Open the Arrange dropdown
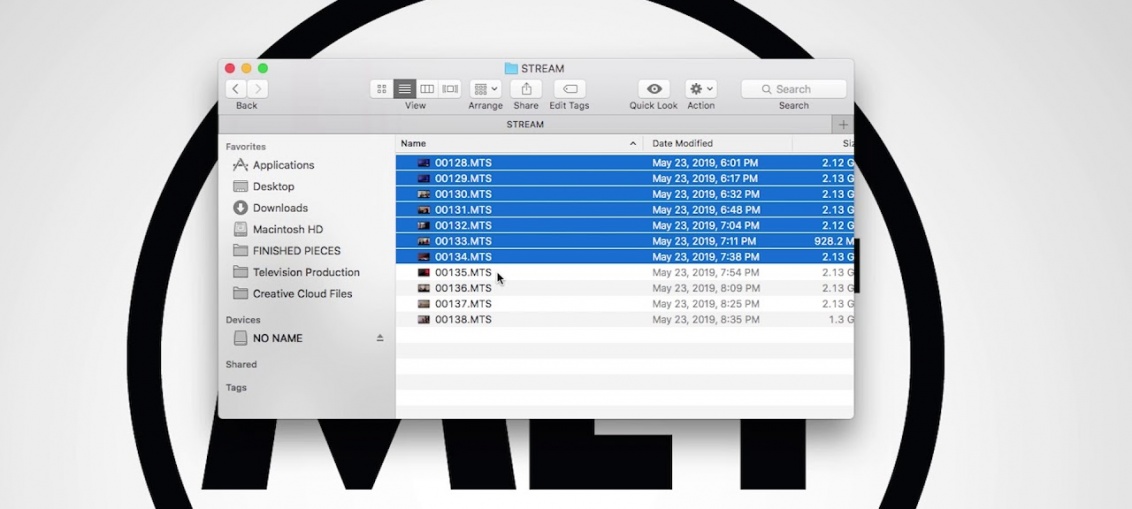Image resolution: width=1132 pixels, height=509 pixels. click(x=485, y=89)
